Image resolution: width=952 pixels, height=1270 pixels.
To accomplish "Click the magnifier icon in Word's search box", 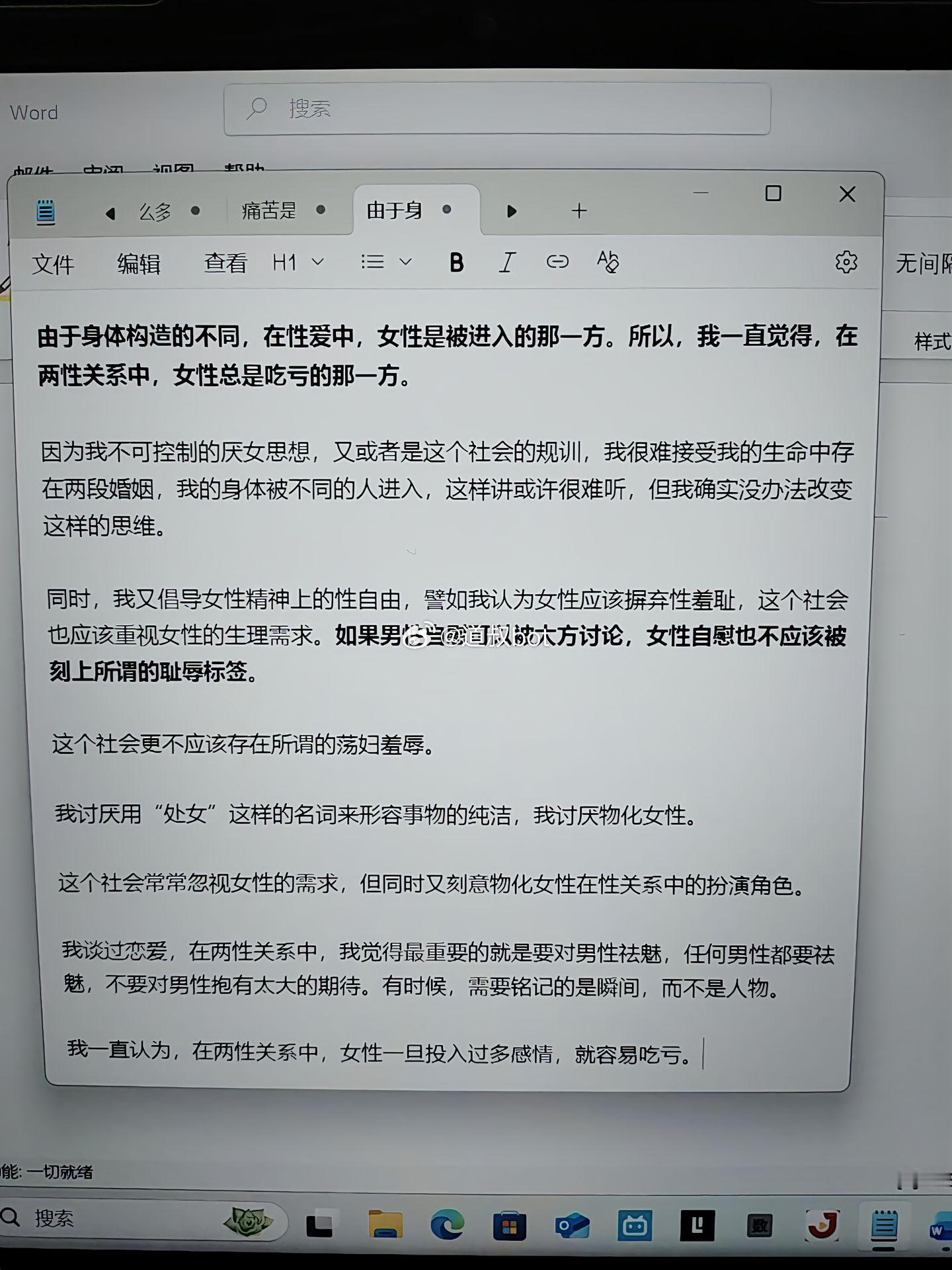I will [257, 108].
